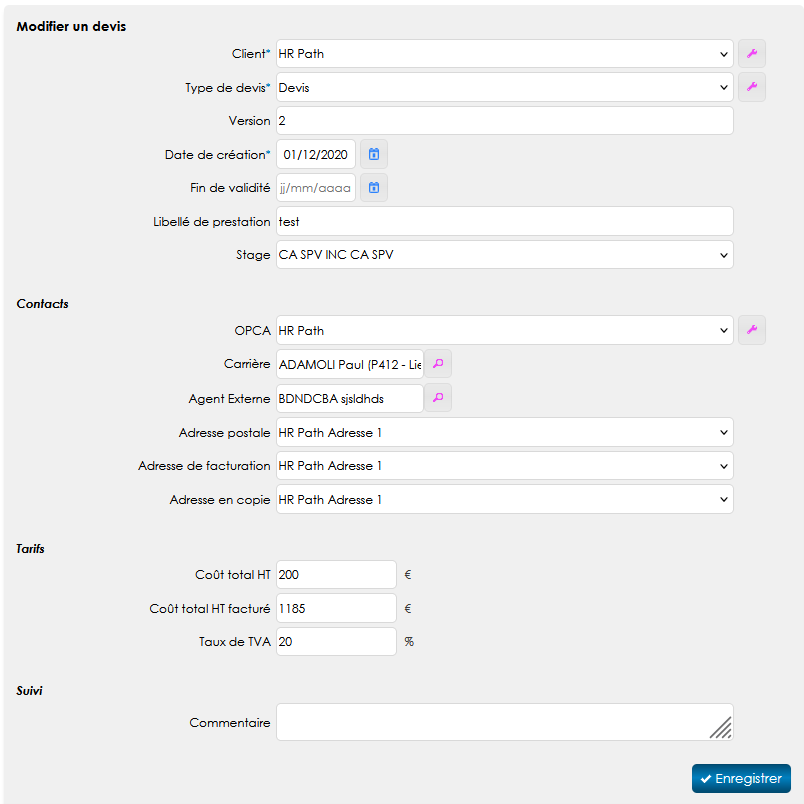
Task: Open the Adresse en copie dropdown
Action: tap(504, 499)
